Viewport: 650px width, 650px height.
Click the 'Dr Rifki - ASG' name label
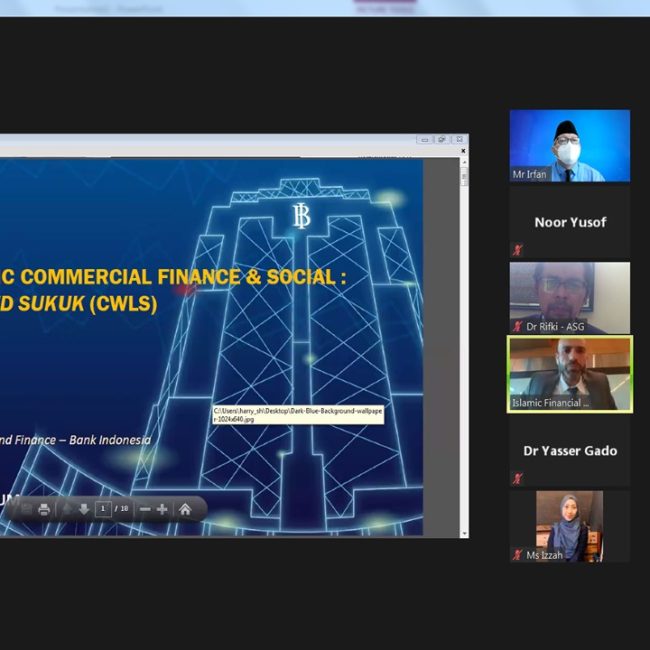(x=555, y=327)
